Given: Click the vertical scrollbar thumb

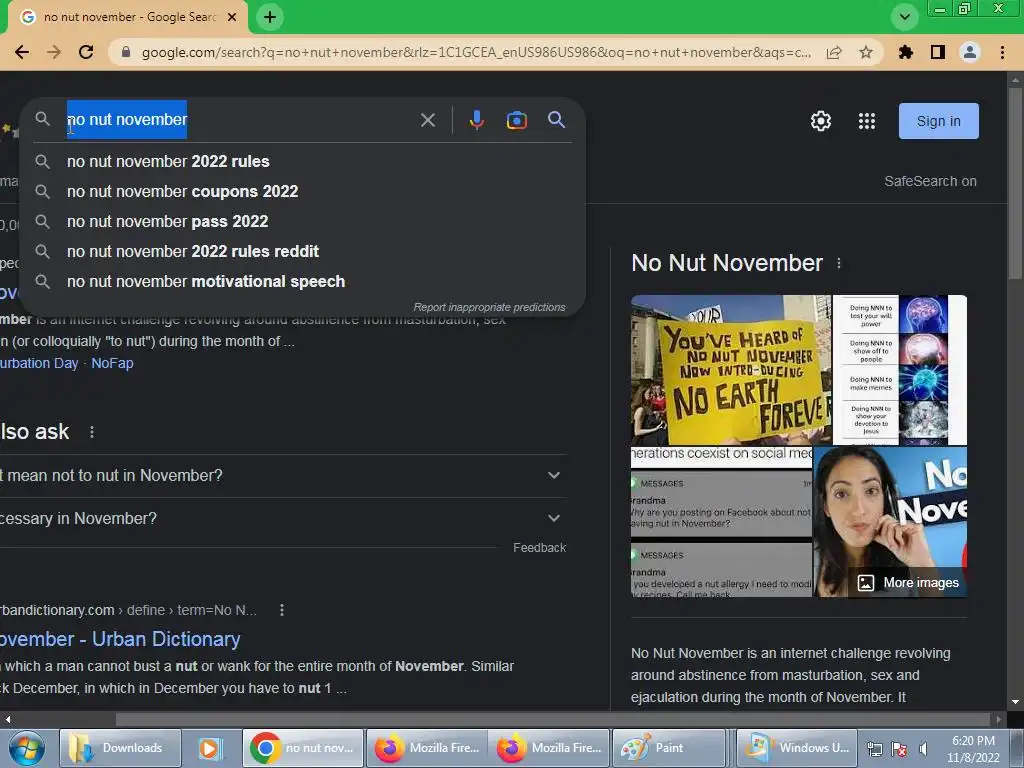Looking at the screenshot, I should 1016,183.
